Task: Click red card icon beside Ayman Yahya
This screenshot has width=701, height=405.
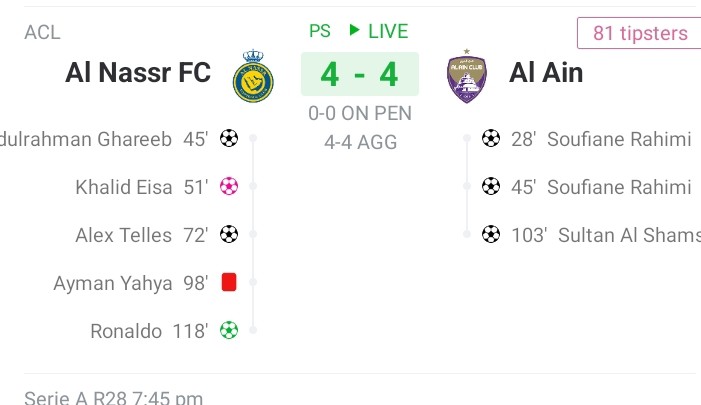Action: (x=229, y=283)
